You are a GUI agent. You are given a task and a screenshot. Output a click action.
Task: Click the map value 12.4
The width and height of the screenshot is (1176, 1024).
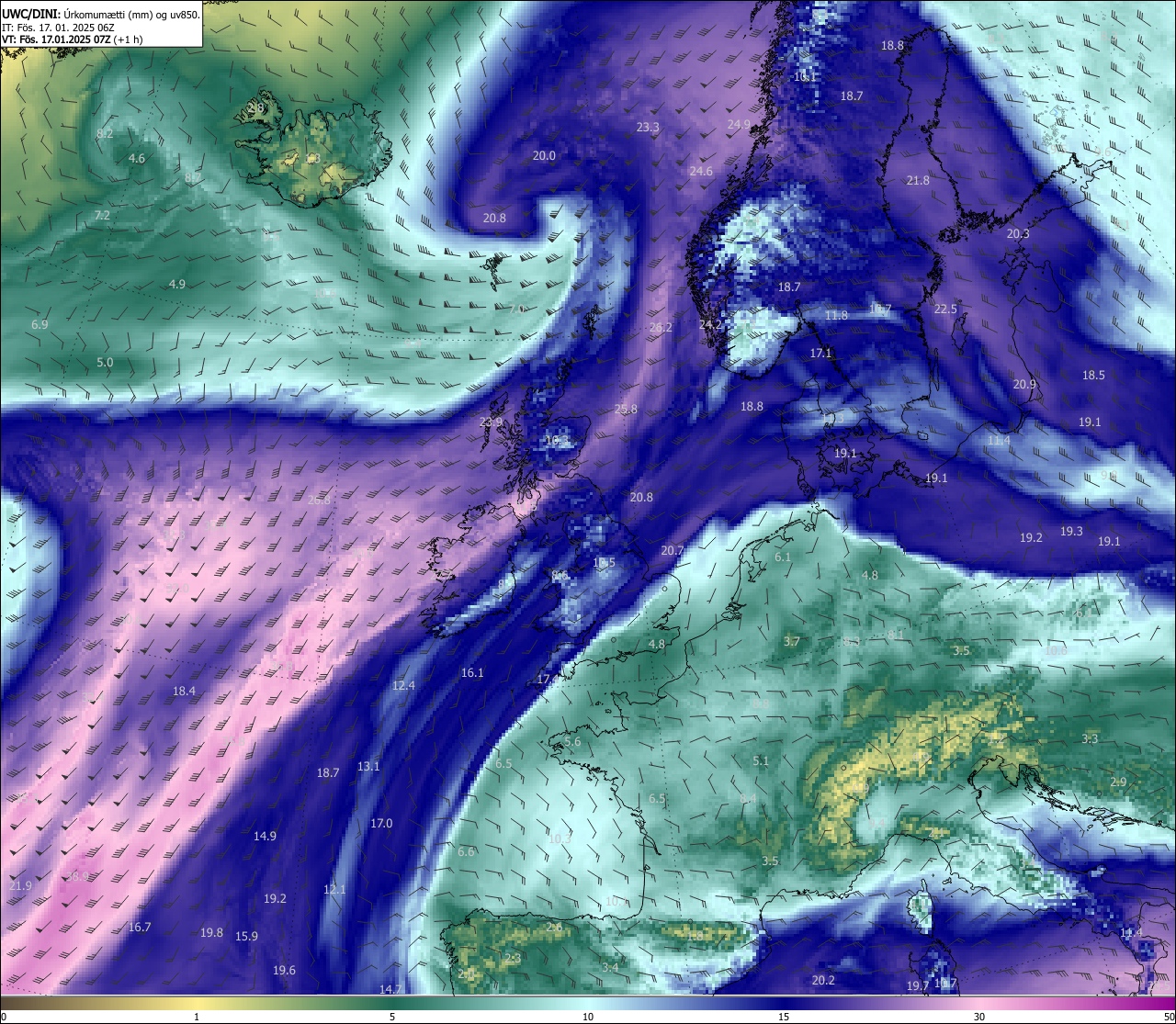(403, 686)
